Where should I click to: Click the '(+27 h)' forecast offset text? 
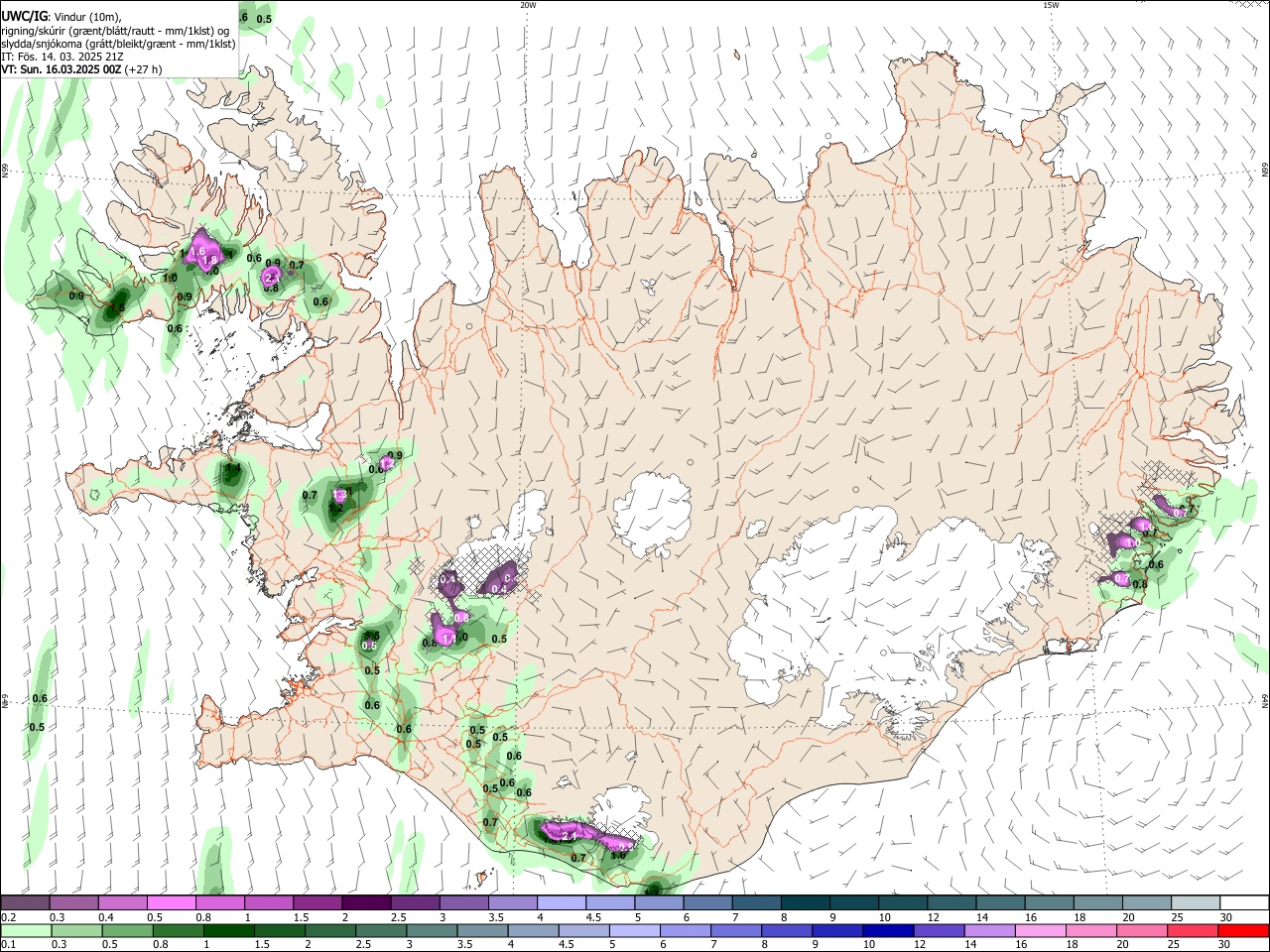click(144, 69)
